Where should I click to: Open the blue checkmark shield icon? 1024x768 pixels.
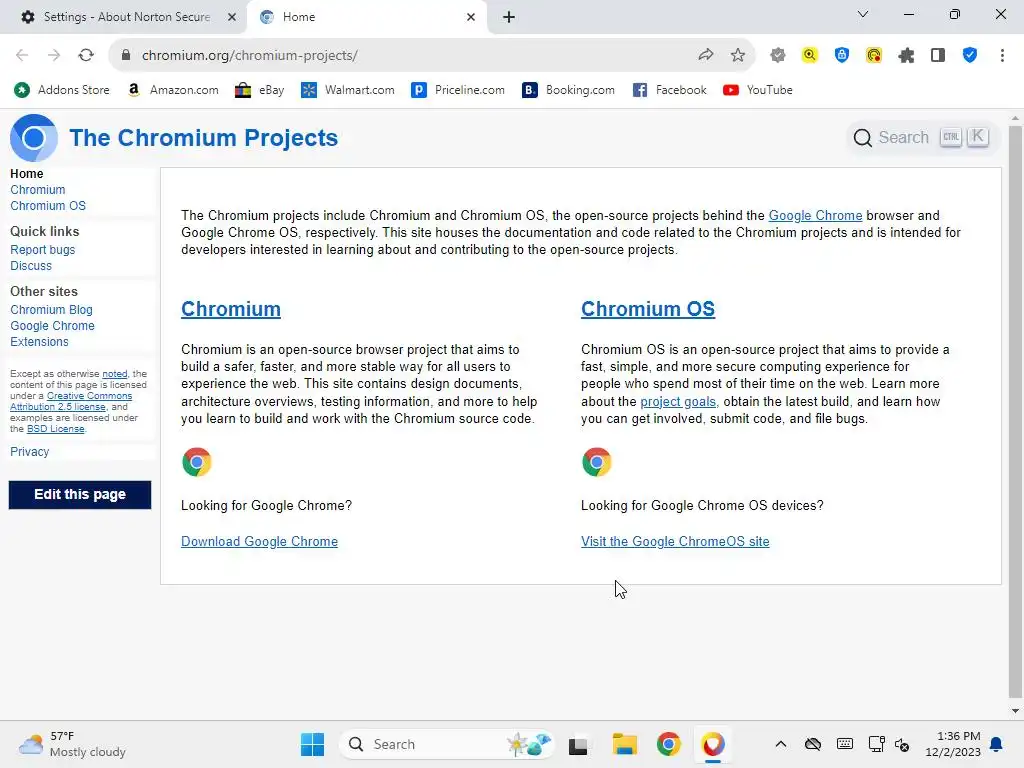970,56
